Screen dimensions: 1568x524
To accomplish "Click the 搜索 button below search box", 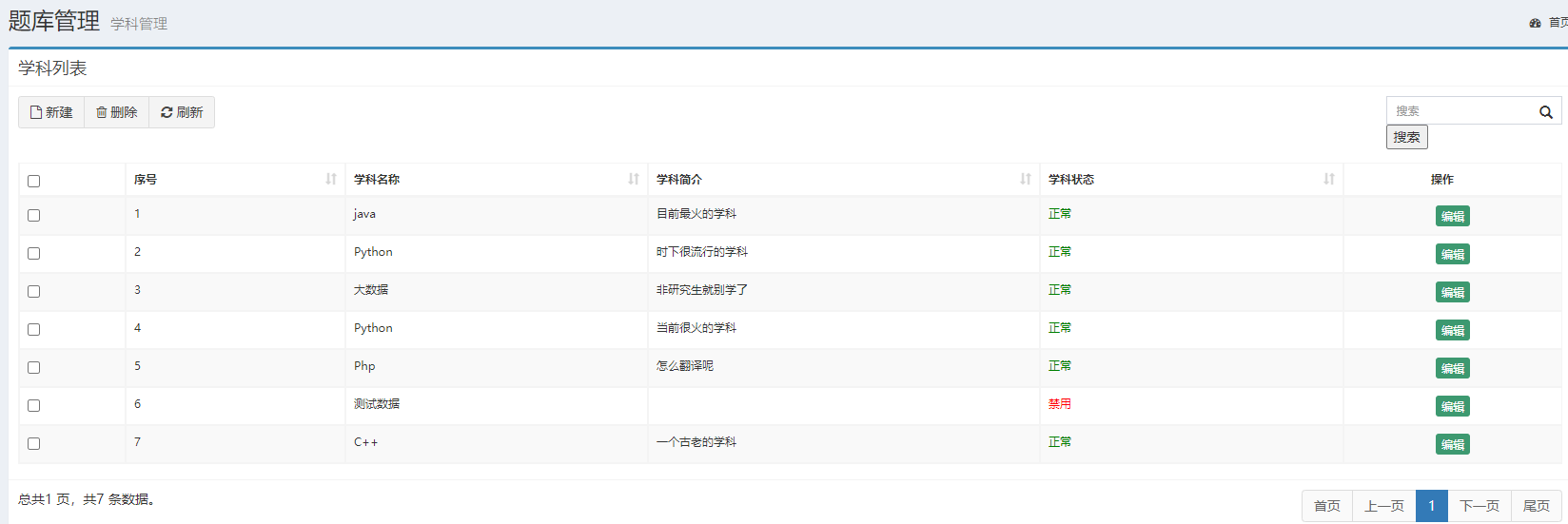I will point(1406,137).
